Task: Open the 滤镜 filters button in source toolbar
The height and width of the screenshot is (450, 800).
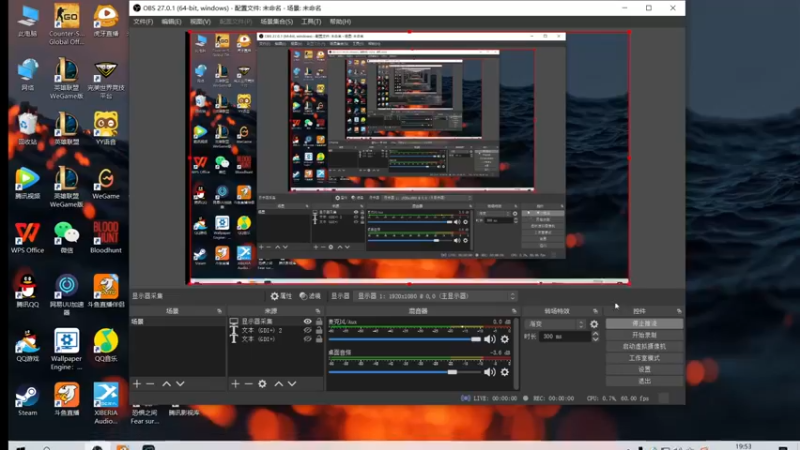Action: click(x=310, y=296)
